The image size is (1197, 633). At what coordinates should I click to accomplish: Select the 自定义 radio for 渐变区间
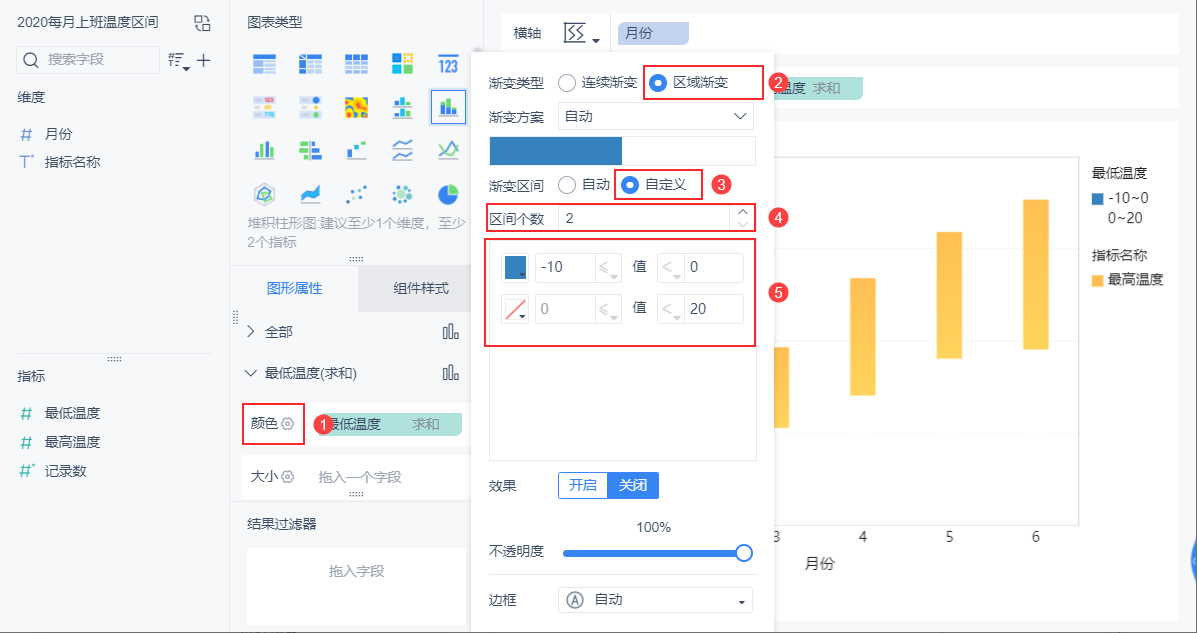(x=630, y=184)
